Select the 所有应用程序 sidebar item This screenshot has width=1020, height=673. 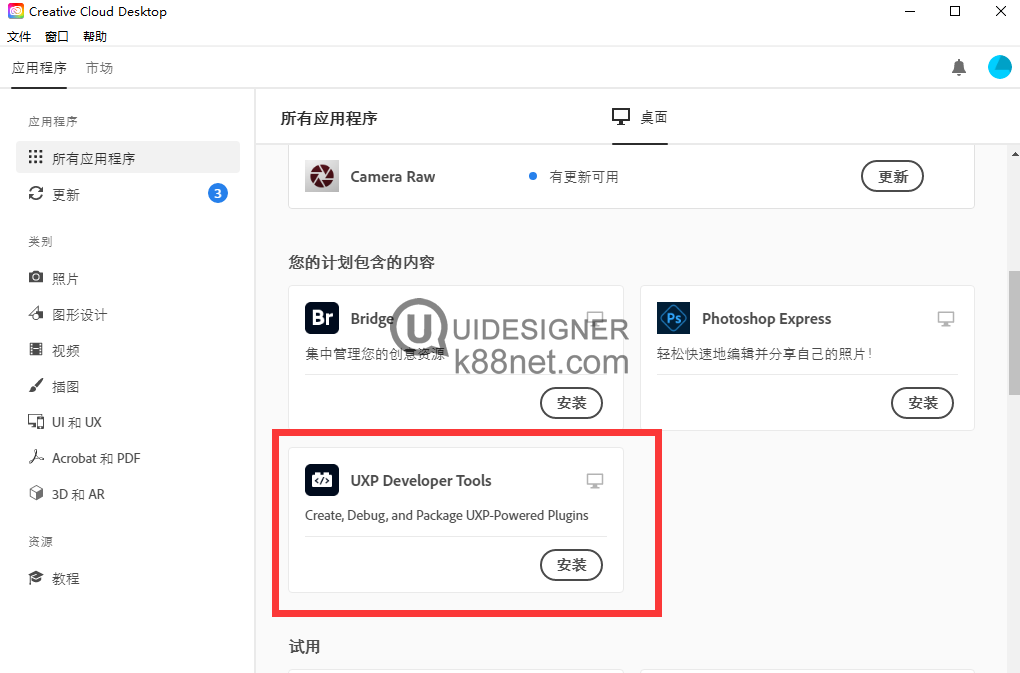pyautogui.click(x=128, y=158)
